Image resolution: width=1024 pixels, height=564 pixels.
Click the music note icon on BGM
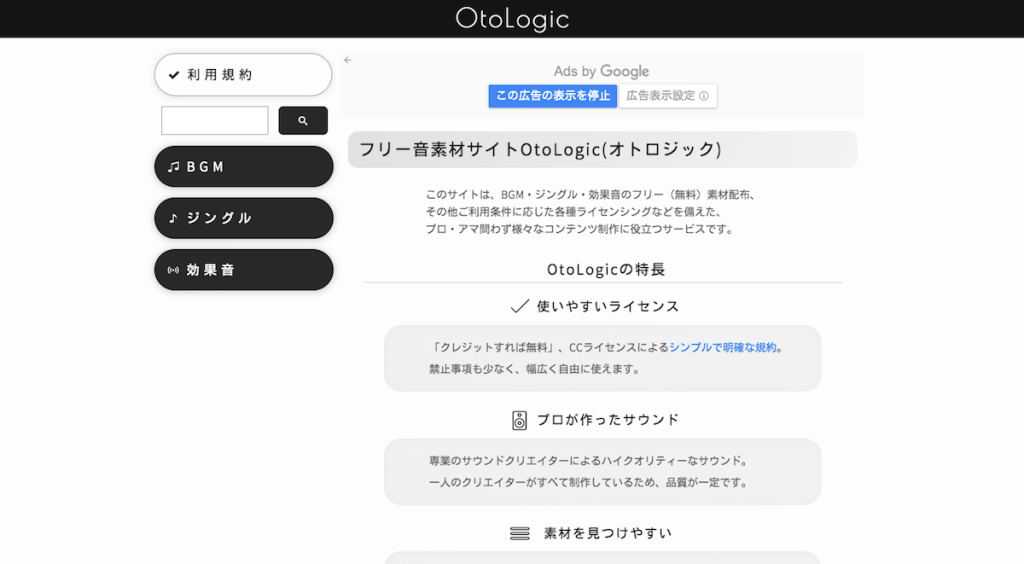coord(173,166)
